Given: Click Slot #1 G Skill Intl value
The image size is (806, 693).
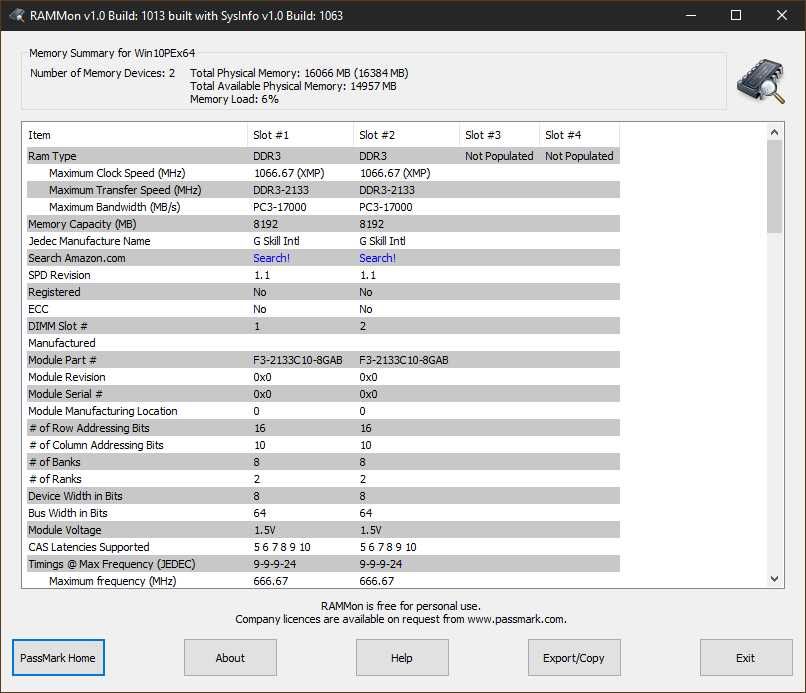Looking at the screenshot, I should click(276, 241).
